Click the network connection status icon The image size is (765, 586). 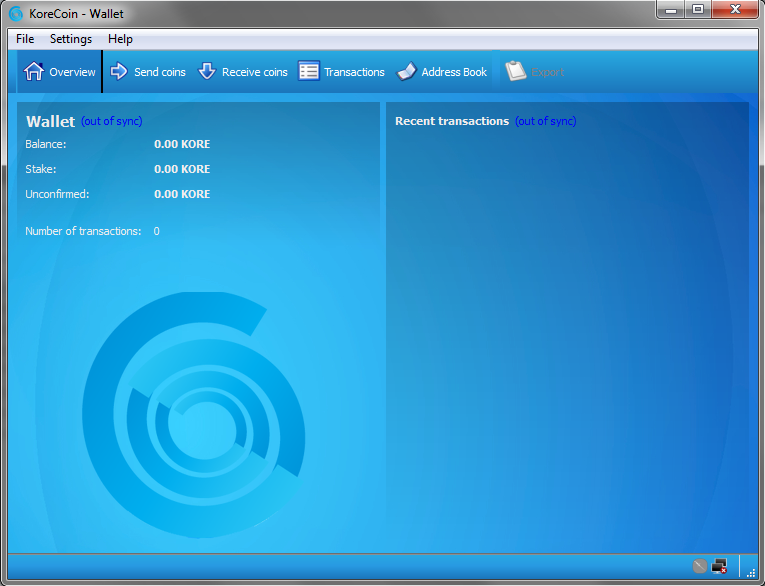click(720, 566)
